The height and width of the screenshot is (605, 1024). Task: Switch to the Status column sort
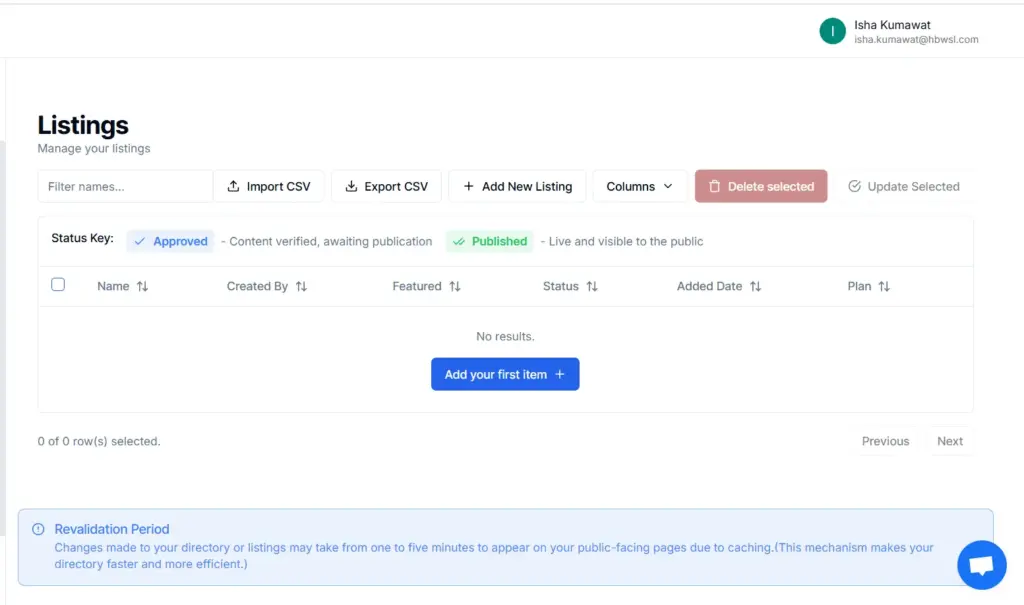(x=591, y=286)
